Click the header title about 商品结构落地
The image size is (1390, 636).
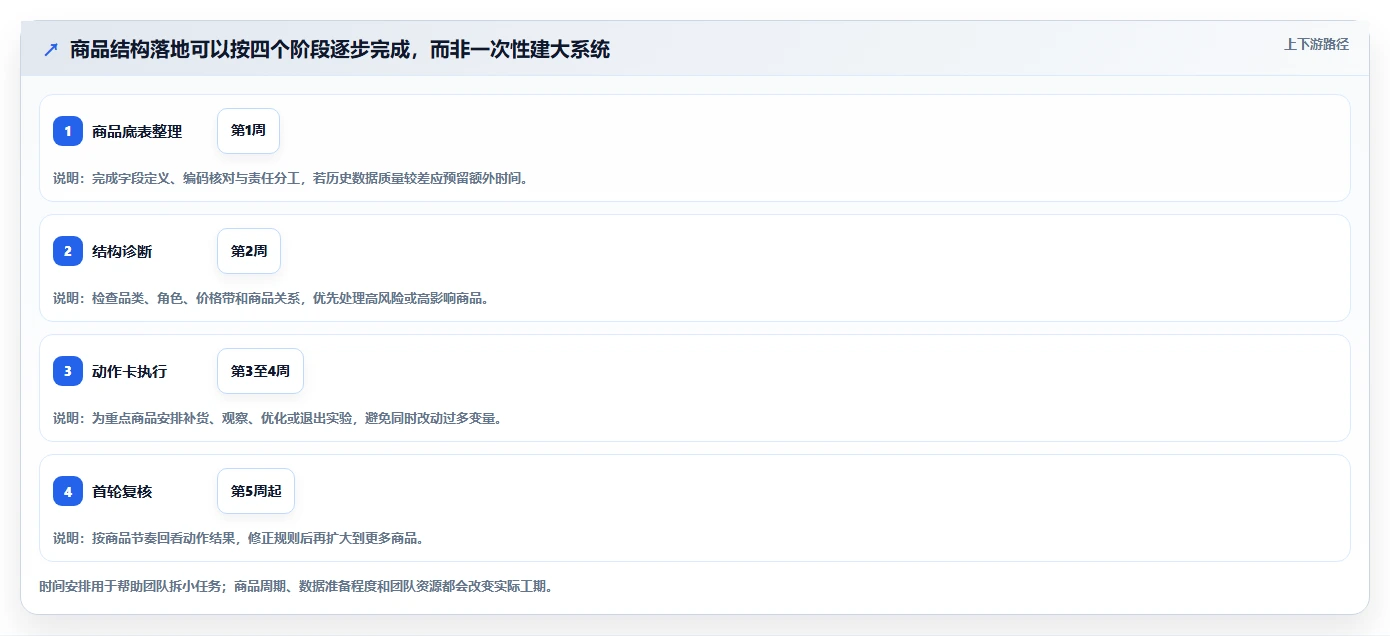tap(340, 49)
